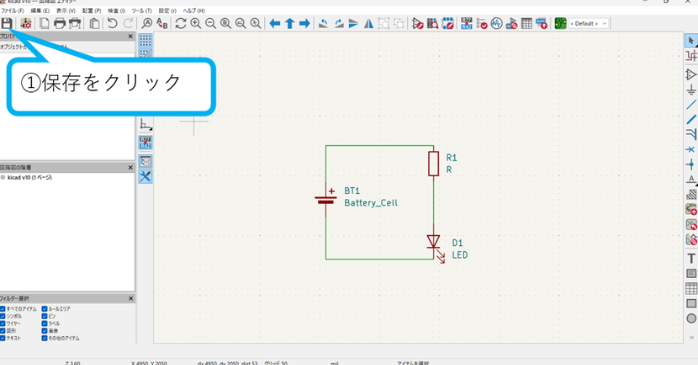Open the ツール (Tools) menu

click(x=142, y=10)
